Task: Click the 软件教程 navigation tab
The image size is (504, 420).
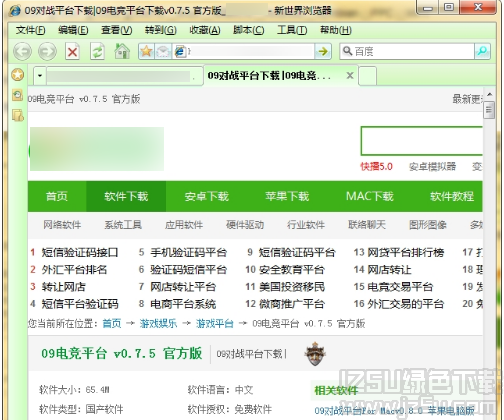Action: (452, 196)
